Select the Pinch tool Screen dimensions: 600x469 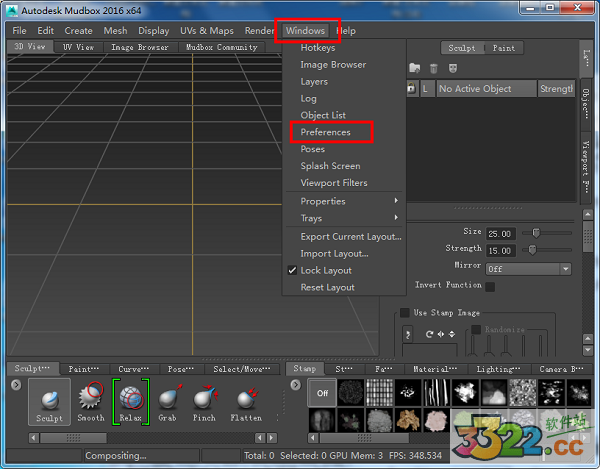(x=205, y=402)
